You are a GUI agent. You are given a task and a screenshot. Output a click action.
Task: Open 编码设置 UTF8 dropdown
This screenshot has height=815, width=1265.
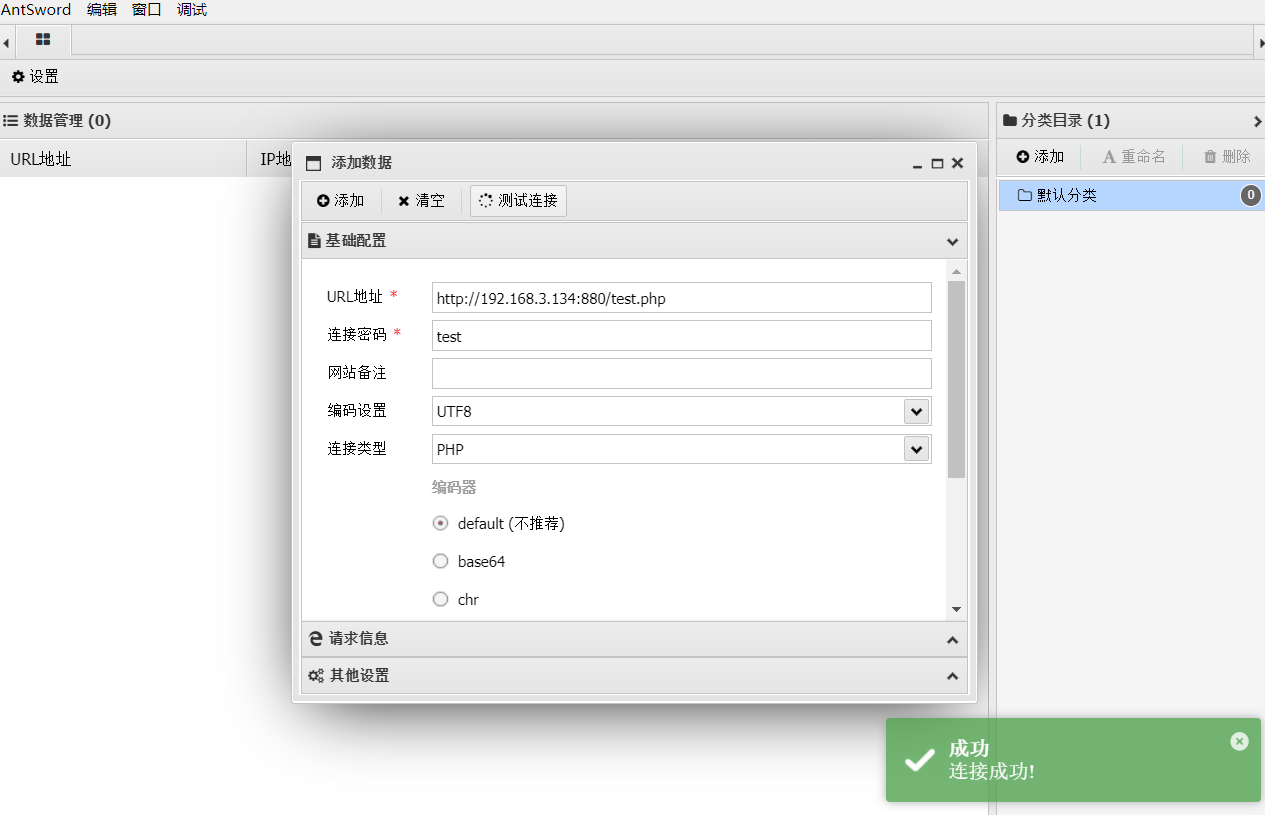(x=916, y=411)
